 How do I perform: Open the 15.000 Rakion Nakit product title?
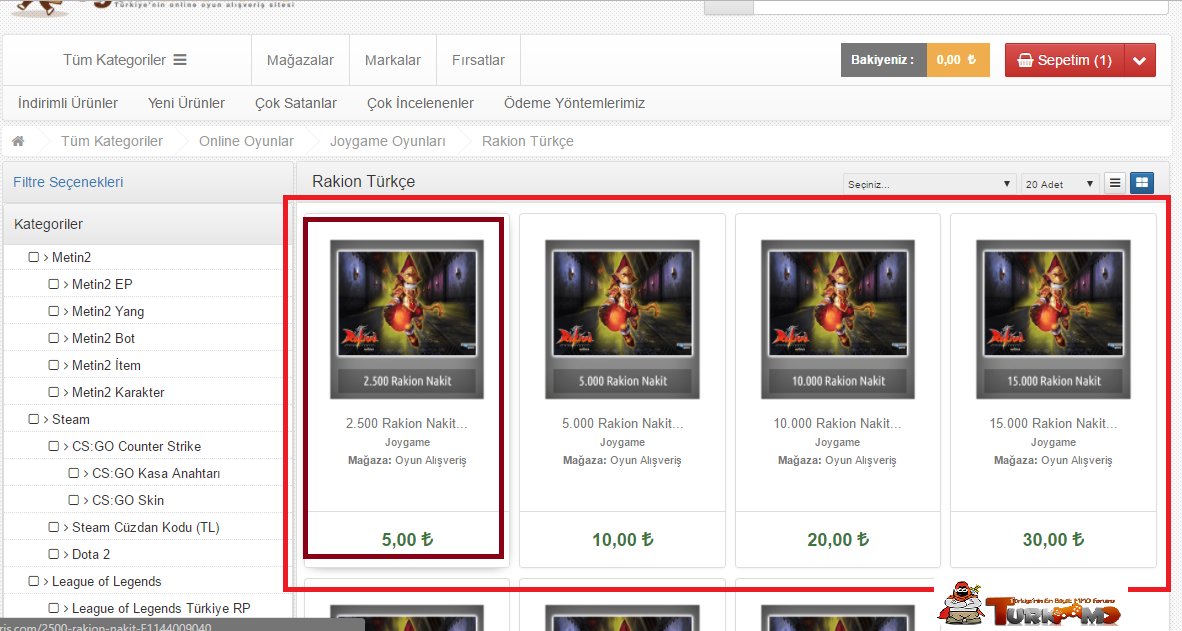click(1053, 424)
